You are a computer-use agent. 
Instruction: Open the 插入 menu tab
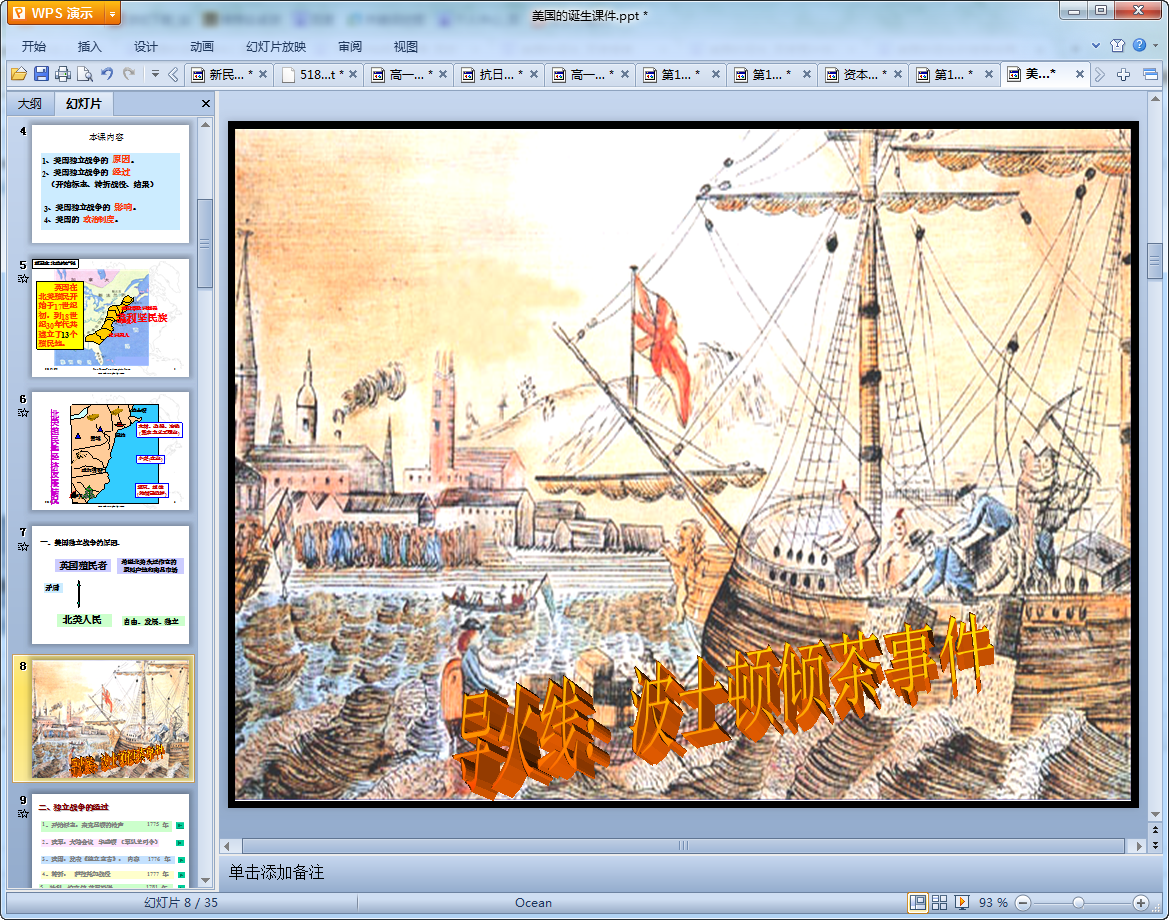[x=89, y=46]
